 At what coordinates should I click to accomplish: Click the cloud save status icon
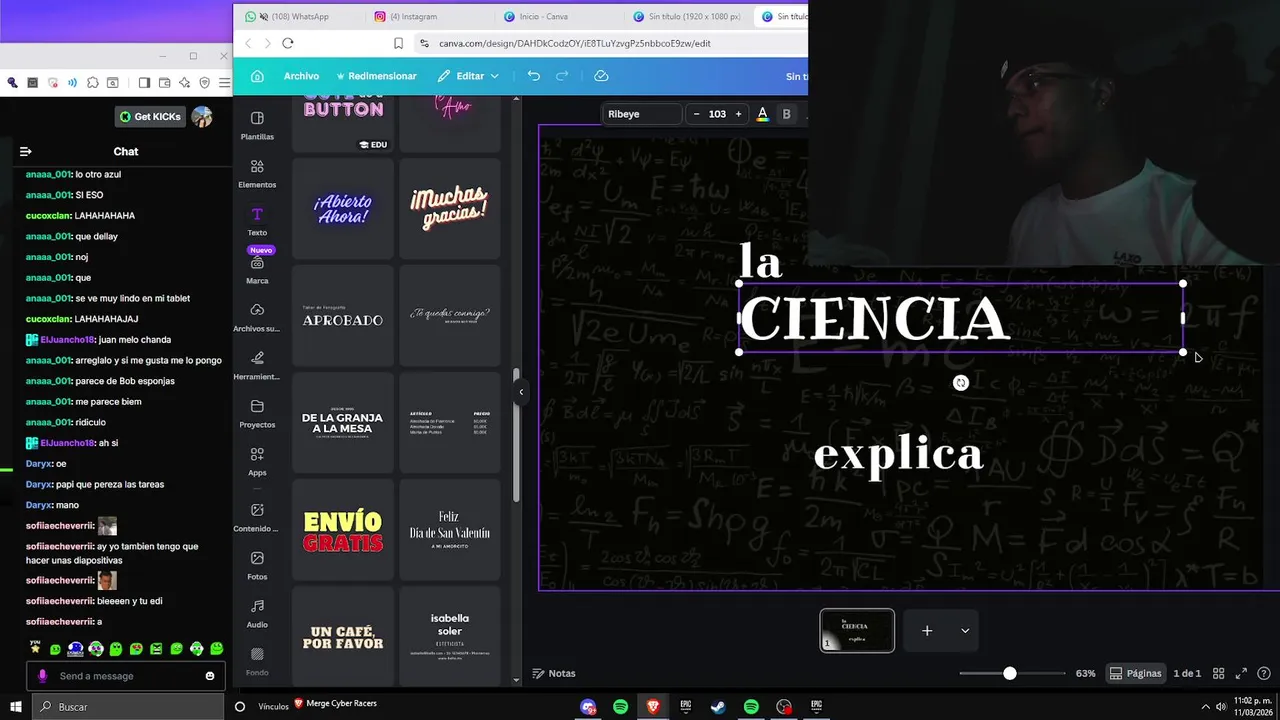(x=601, y=76)
